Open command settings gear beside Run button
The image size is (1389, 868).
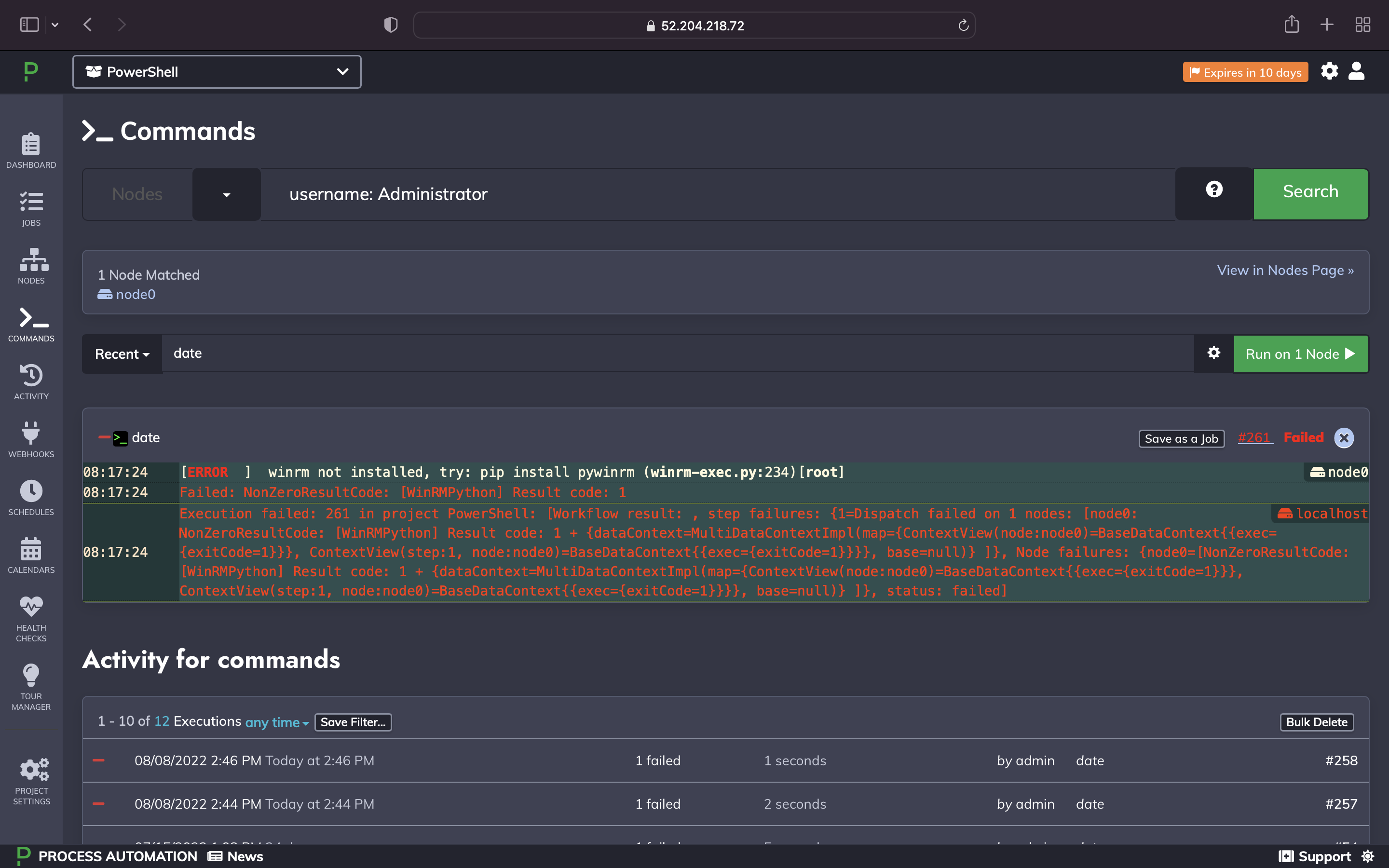[x=1213, y=353]
